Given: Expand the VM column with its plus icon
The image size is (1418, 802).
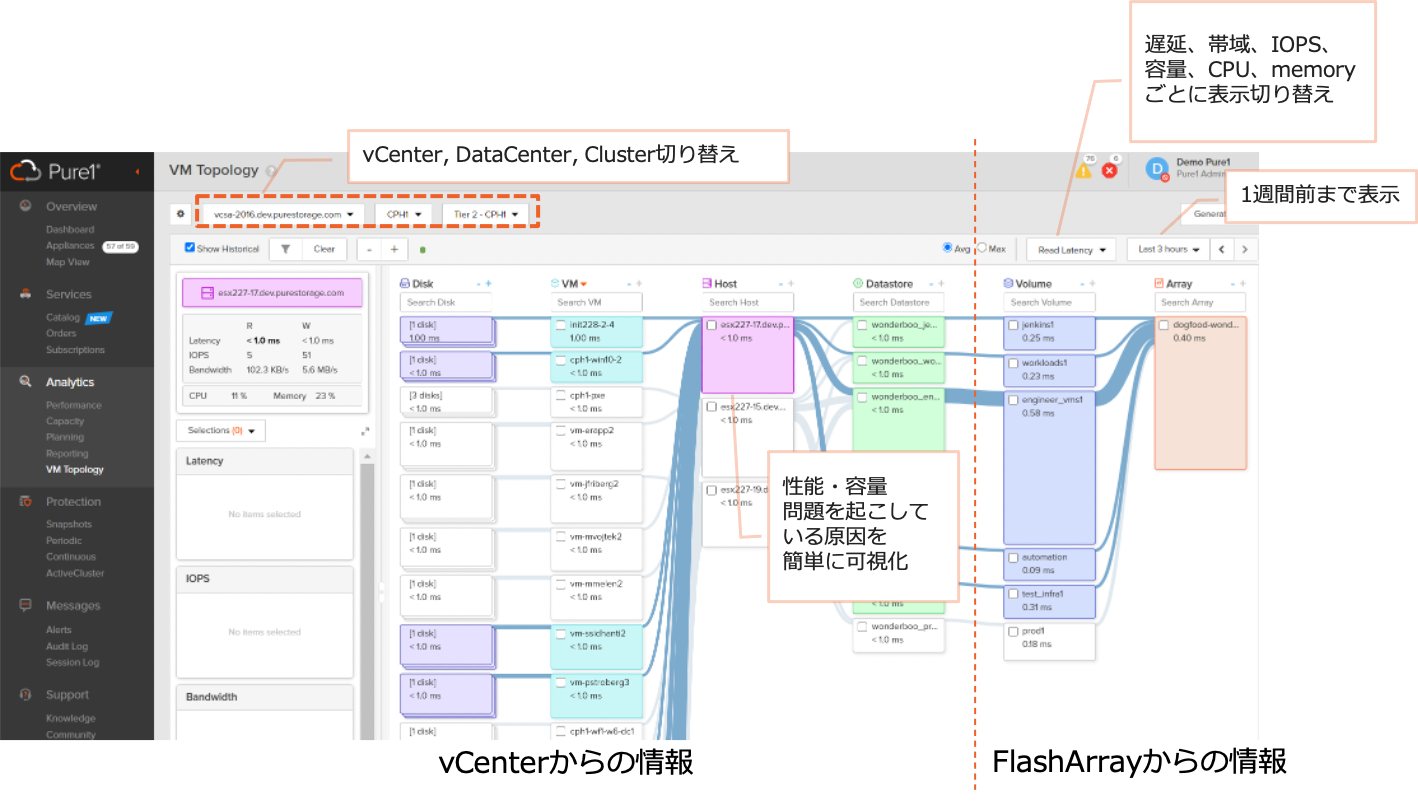Looking at the screenshot, I should [x=638, y=284].
